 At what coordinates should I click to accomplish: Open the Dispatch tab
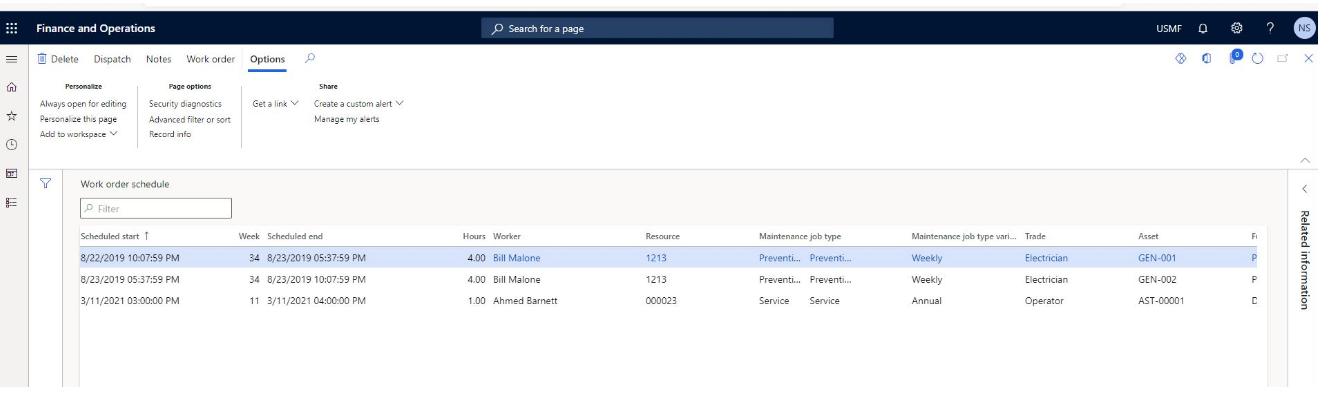point(112,59)
